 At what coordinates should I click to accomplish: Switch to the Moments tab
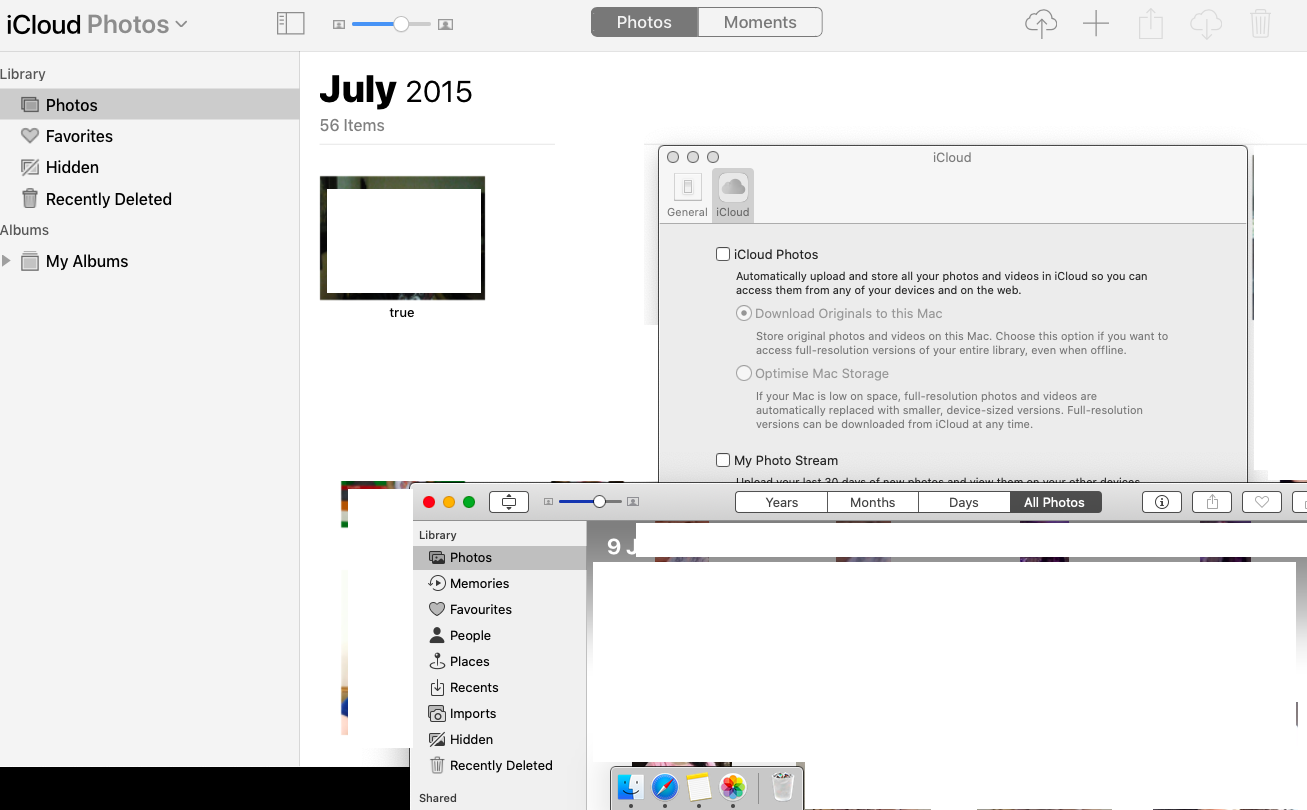click(x=760, y=22)
